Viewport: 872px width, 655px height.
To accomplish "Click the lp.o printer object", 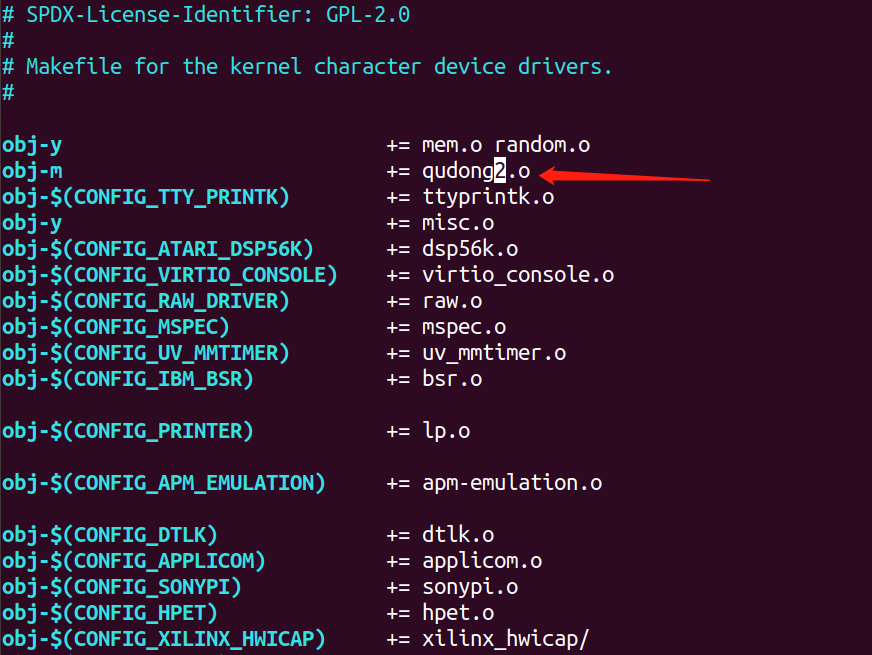I will 445,431.
